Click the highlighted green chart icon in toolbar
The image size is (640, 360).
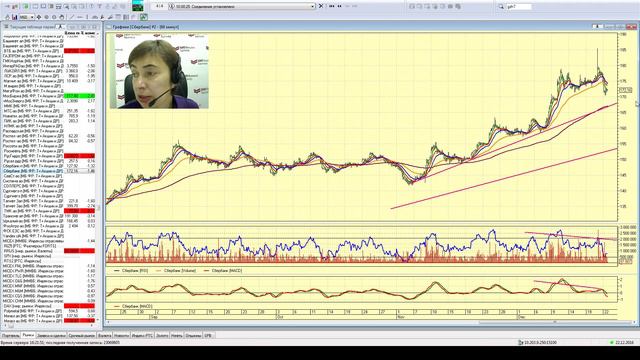point(144,17)
